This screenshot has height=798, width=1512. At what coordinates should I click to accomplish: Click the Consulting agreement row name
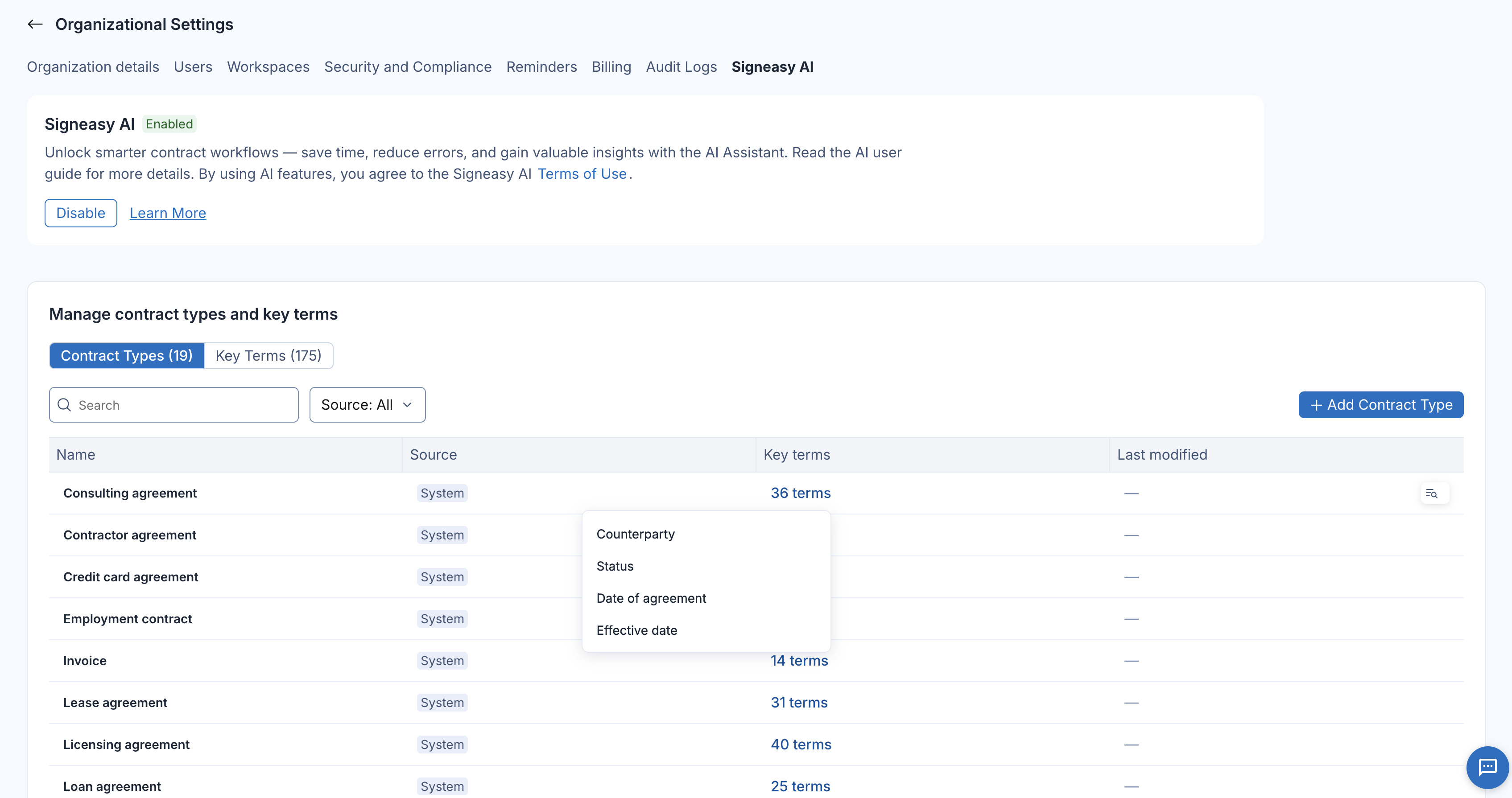point(130,494)
